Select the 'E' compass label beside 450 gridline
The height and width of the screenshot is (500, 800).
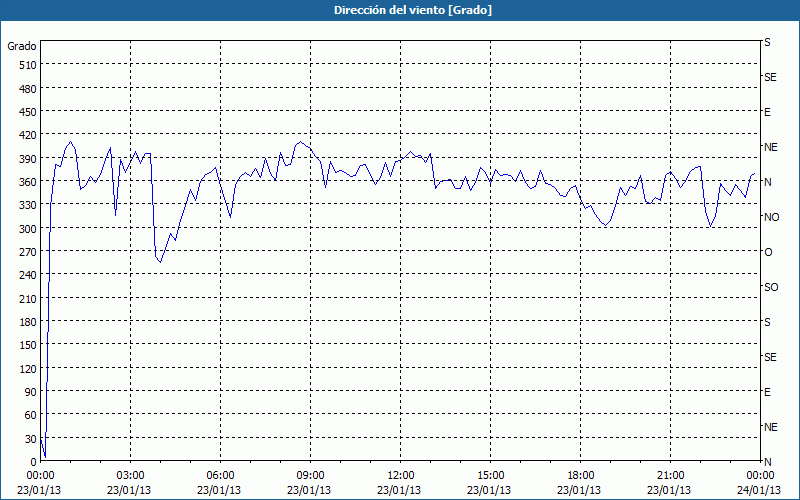click(x=767, y=112)
